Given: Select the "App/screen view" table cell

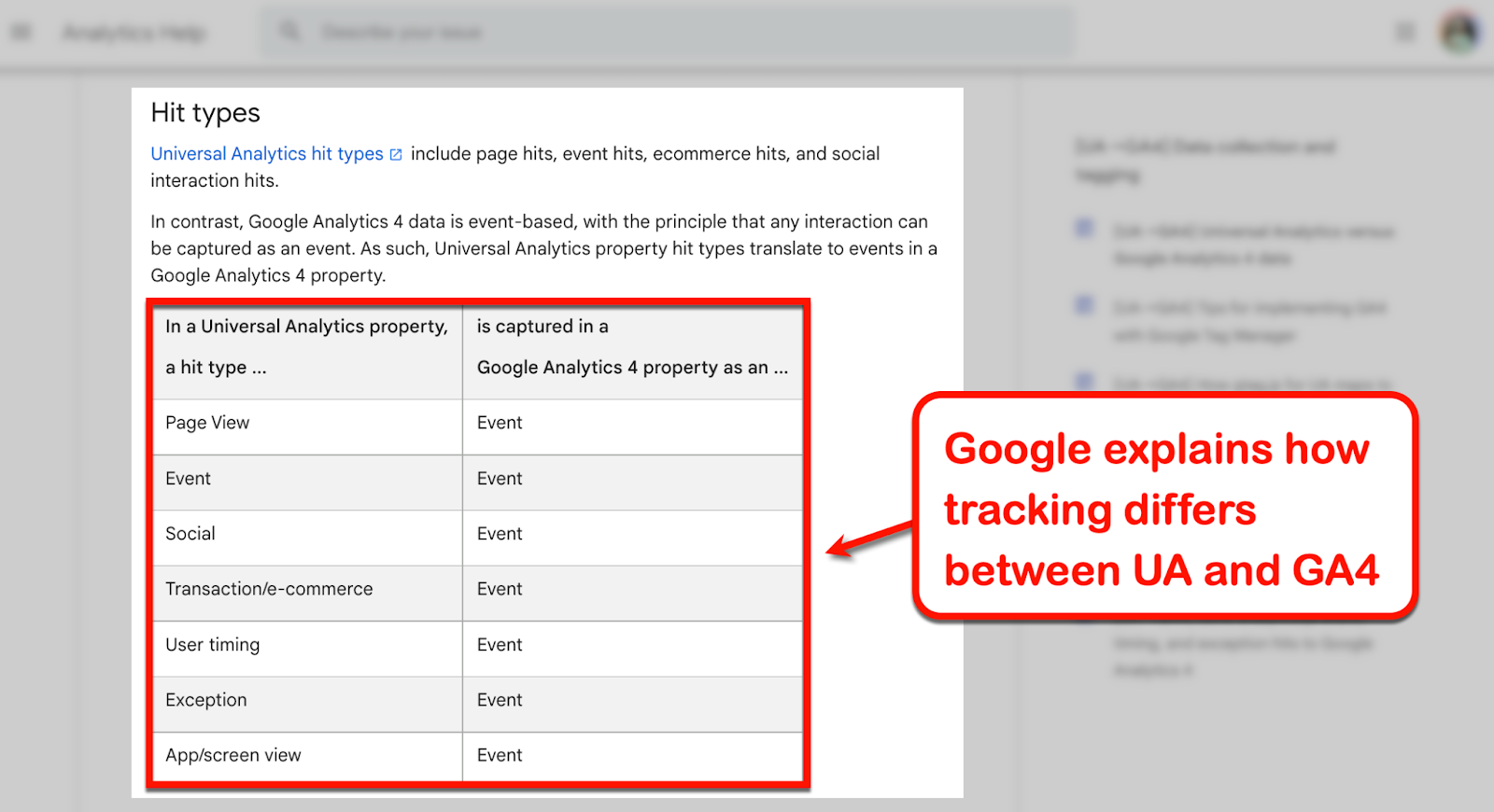Looking at the screenshot, I should [308, 757].
